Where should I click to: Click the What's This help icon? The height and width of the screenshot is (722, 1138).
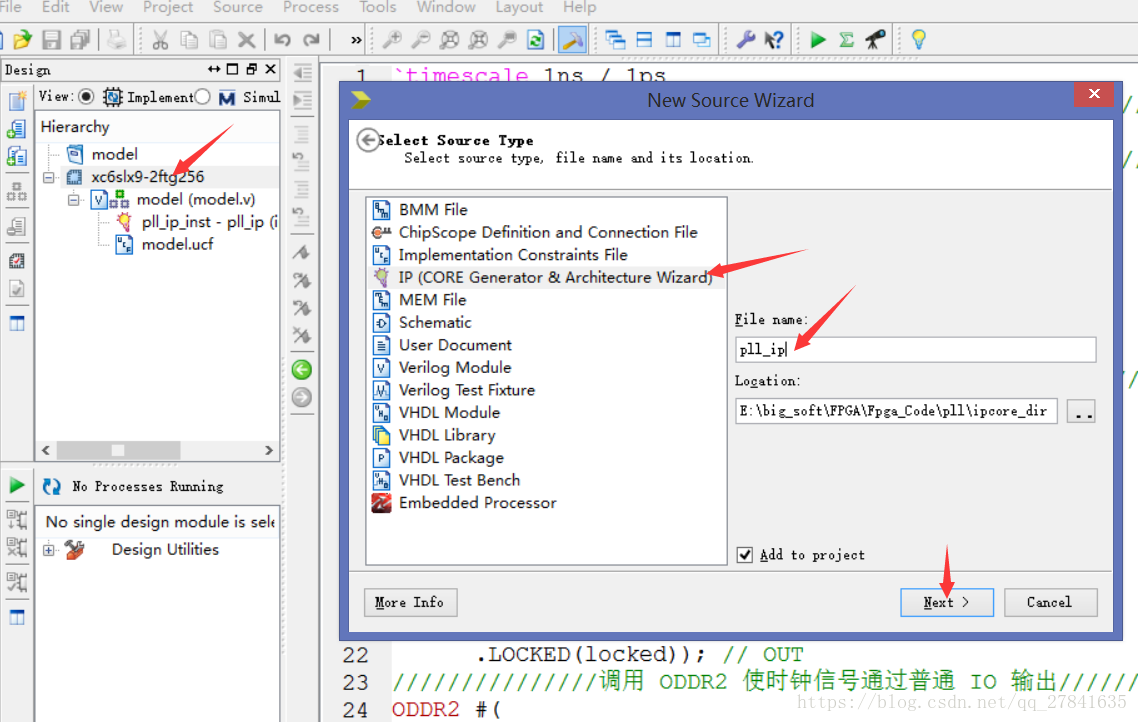(774, 39)
